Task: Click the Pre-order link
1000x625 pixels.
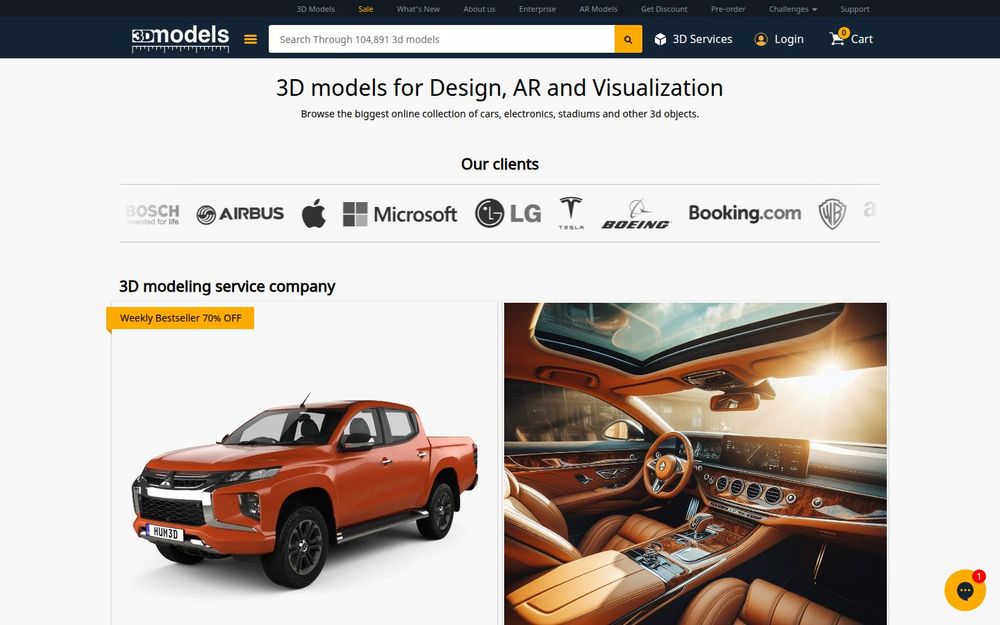Action: point(728,9)
